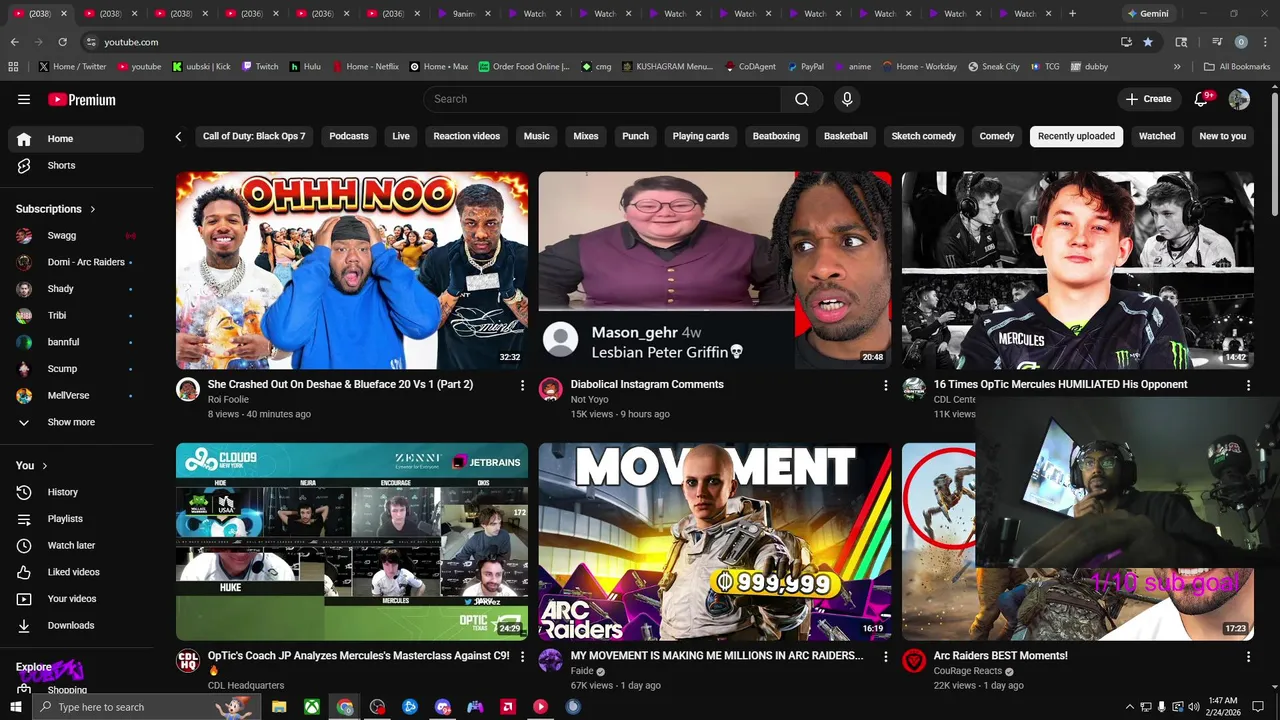Image resolution: width=1280 pixels, height=720 pixels.
Task: Open CDL Headquarters channel avatar
Action: (188, 661)
